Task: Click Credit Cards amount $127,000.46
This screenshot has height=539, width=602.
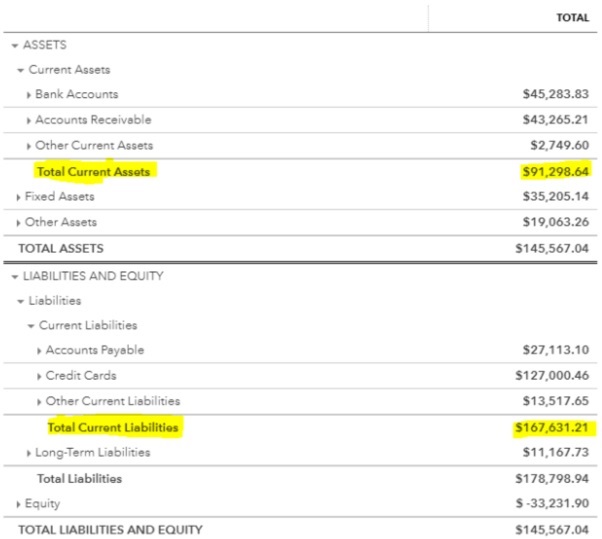Action: [x=551, y=377]
